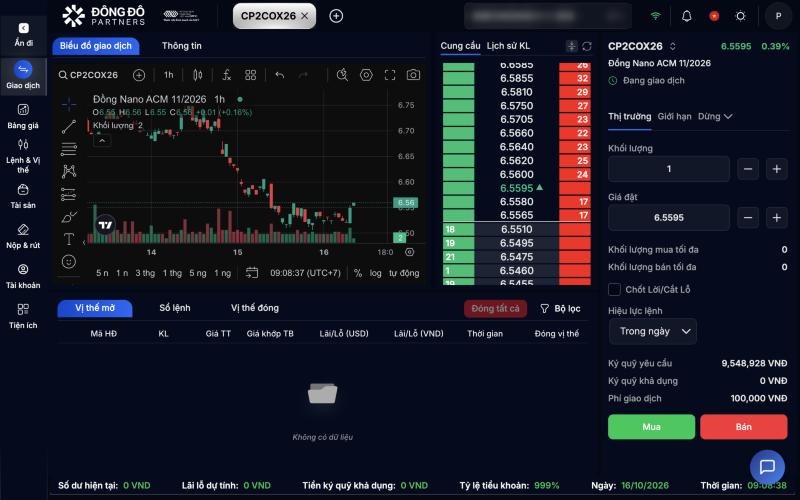This screenshot has height=500, width=800.
Task: Open Giao dịch in the sidebar
Action: coord(23,75)
